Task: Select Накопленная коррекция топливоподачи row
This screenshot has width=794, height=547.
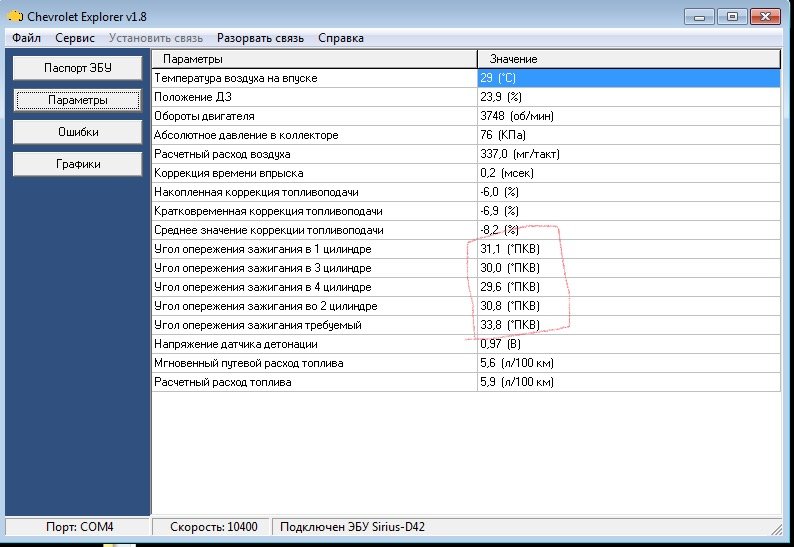Action: [466, 192]
